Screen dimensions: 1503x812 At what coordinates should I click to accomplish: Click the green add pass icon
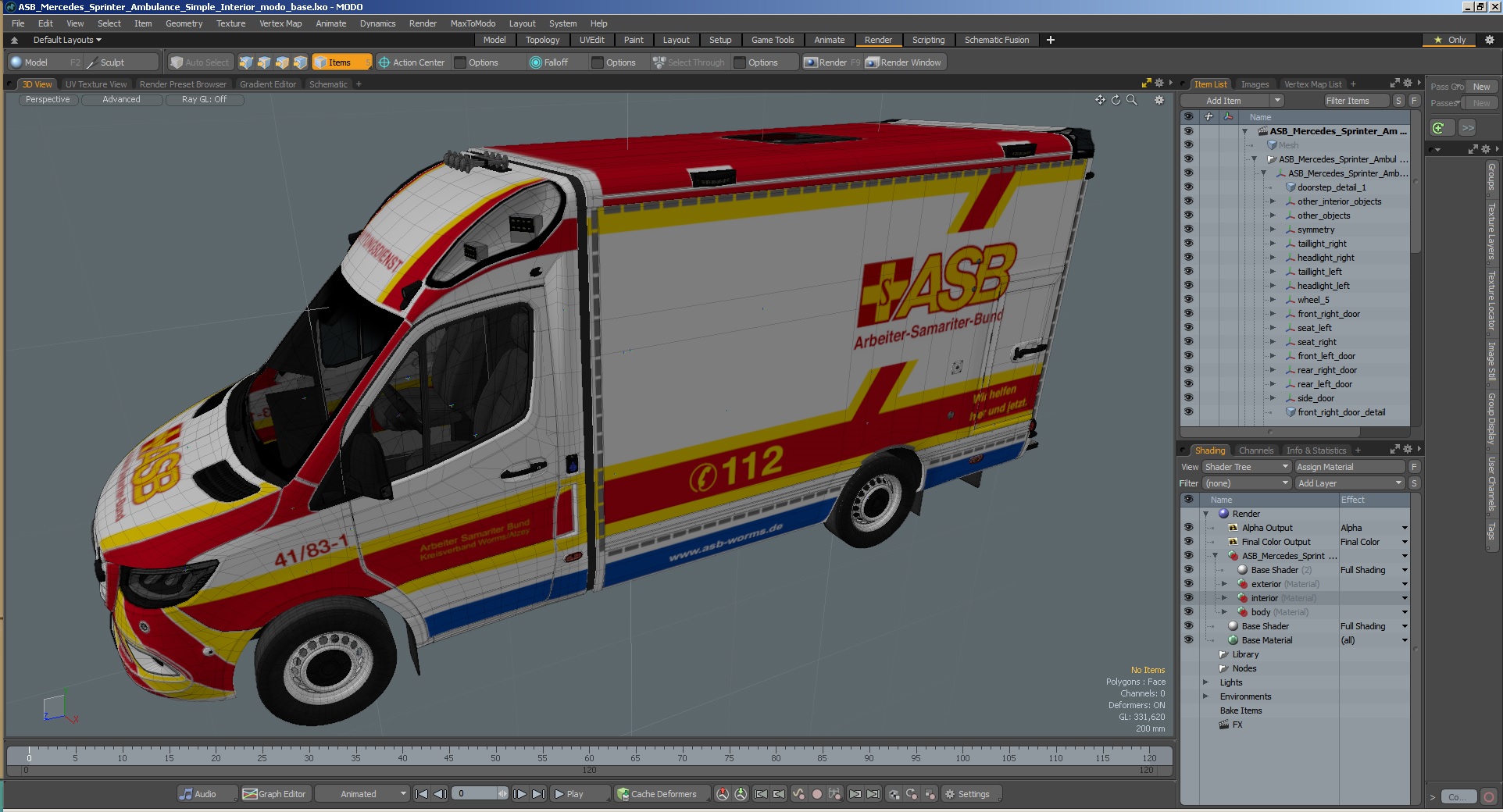[1439, 127]
